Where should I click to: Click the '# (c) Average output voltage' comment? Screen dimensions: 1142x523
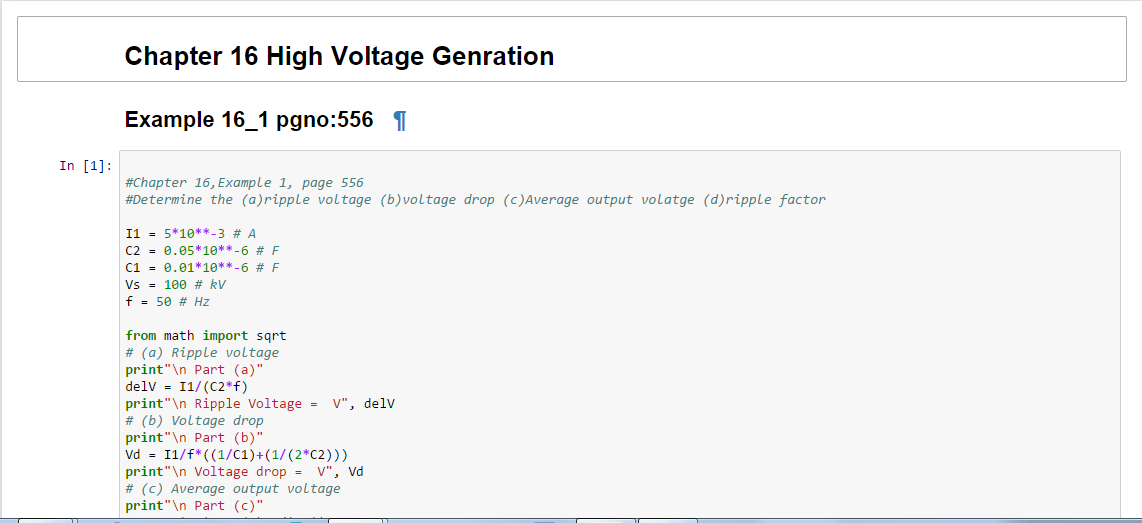(x=232, y=489)
